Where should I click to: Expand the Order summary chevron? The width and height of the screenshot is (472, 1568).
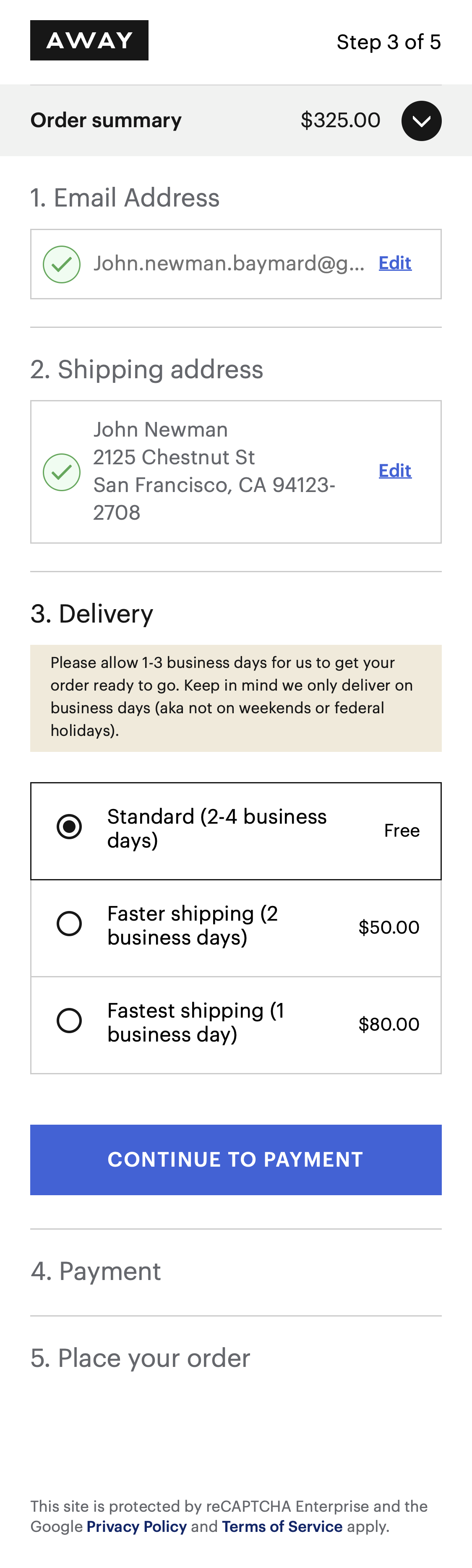421,120
